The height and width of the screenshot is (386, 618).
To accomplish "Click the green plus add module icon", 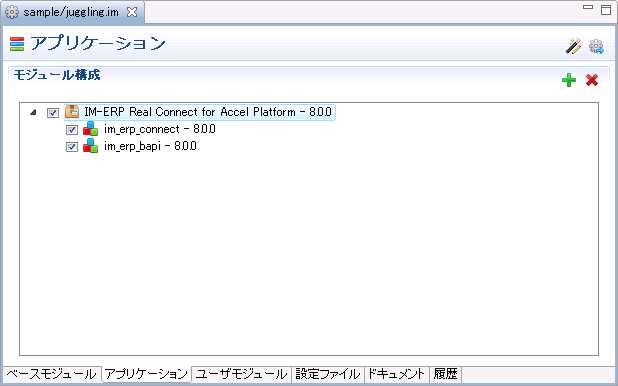I will tap(569, 80).
